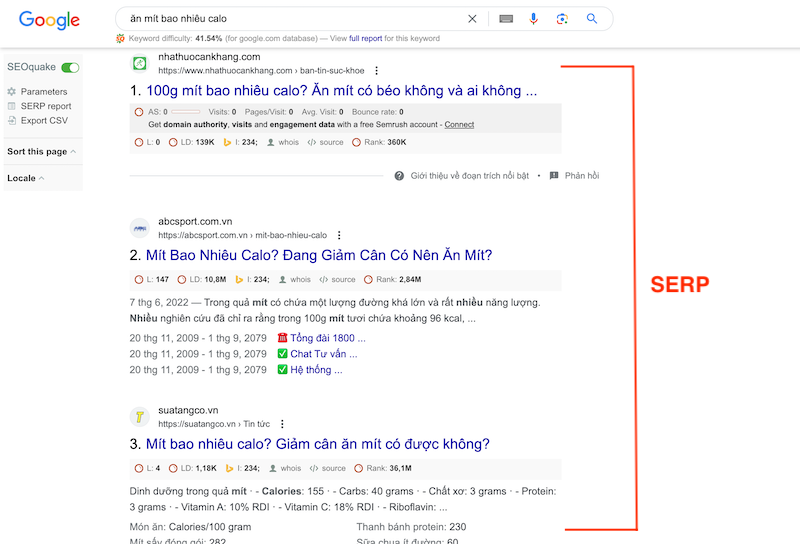Screen dimensions: 800x544
Task: Click the nhathuocankhang.com URL breadcrumb
Action: (x=261, y=70)
